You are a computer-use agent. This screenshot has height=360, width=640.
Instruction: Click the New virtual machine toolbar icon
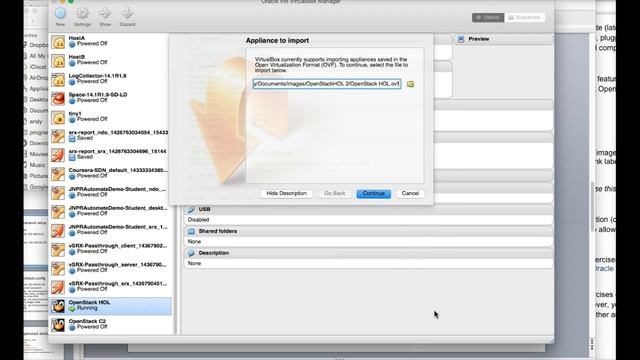(60, 14)
